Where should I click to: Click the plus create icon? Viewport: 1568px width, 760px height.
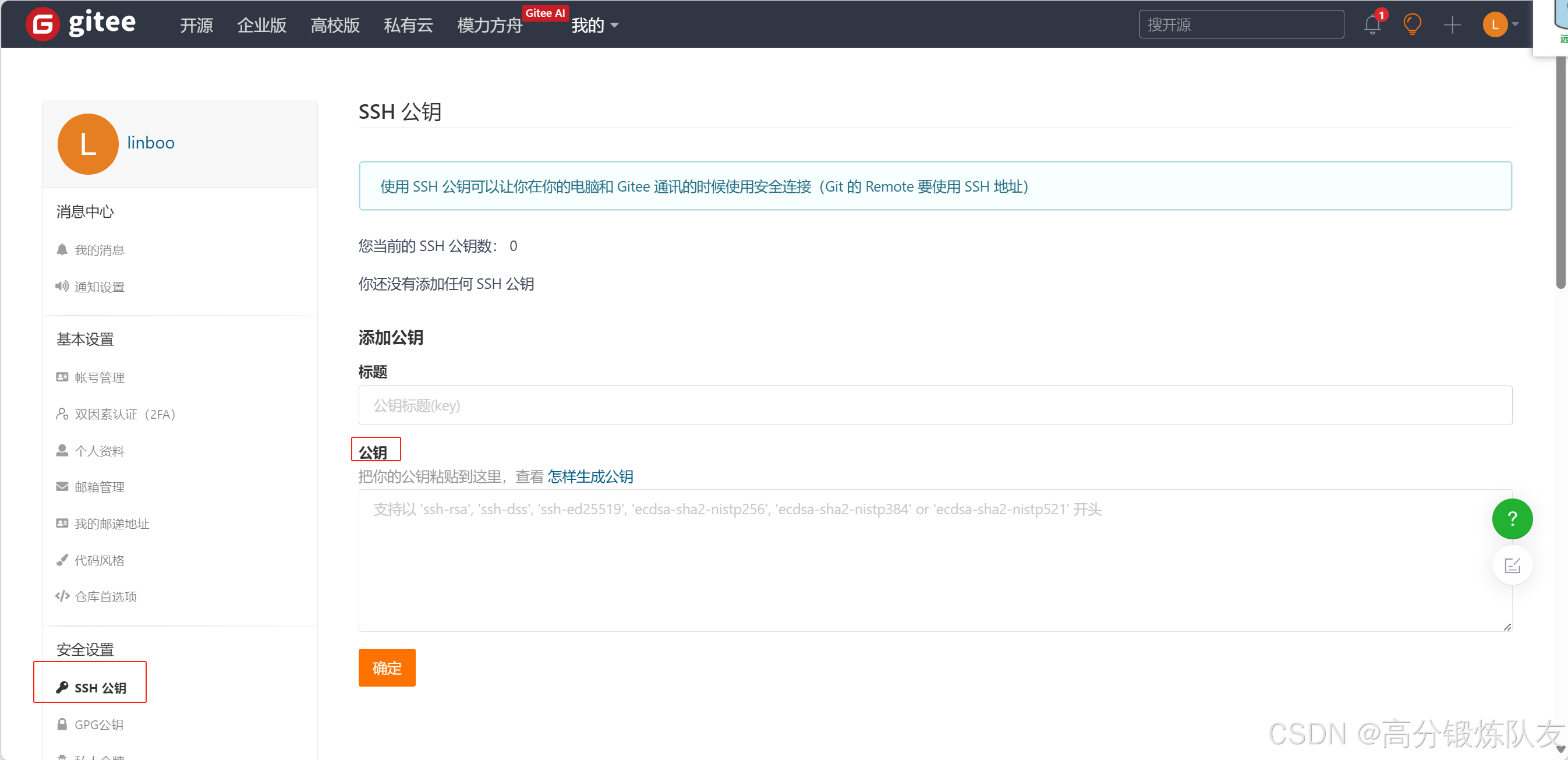[1452, 25]
